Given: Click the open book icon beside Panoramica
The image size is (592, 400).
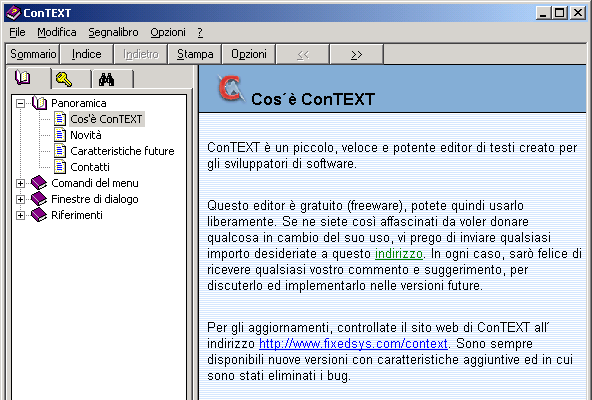Looking at the screenshot, I should coord(39,103).
